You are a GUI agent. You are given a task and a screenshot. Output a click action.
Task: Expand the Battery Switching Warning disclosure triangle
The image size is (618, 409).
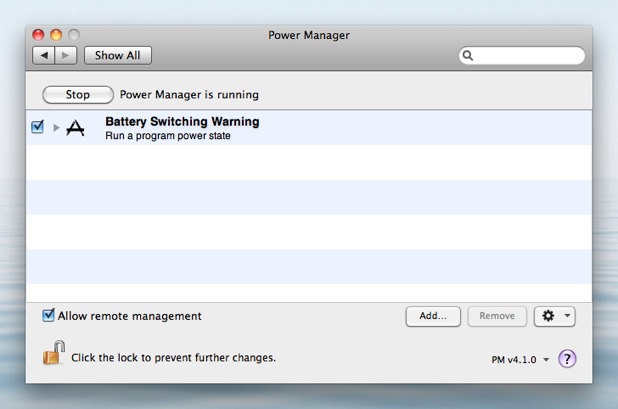pos(57,128)
